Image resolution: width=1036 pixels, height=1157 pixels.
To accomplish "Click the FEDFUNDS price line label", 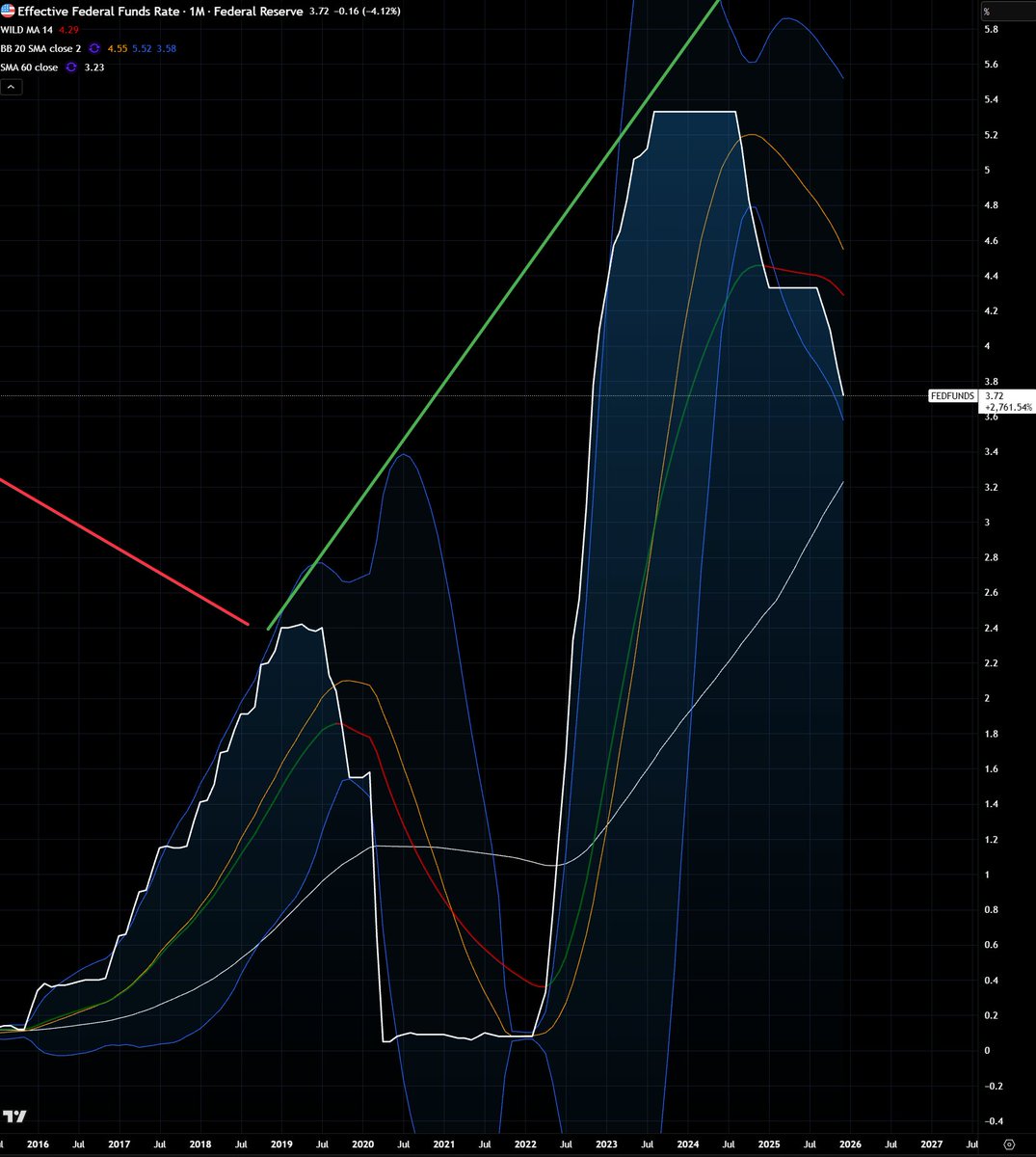I will click(951, 396).
